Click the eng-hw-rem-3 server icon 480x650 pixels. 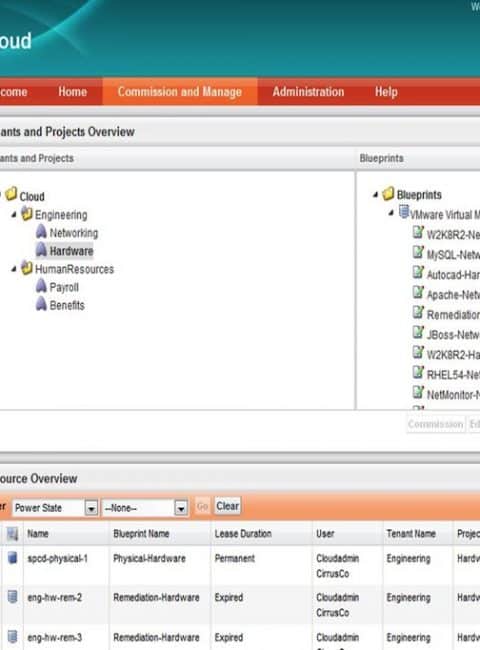(x=12, y=637)
